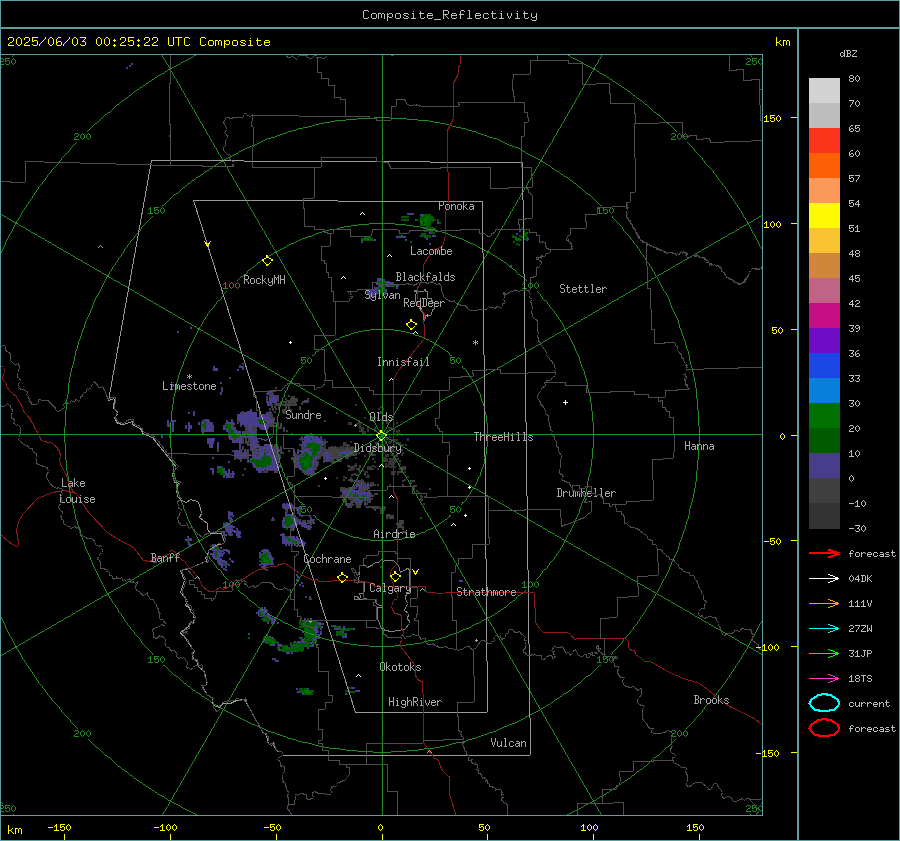The width and height of the screenshot is (900, 841).
Task: Click the Okotoks city label
Action: point(400,667)
